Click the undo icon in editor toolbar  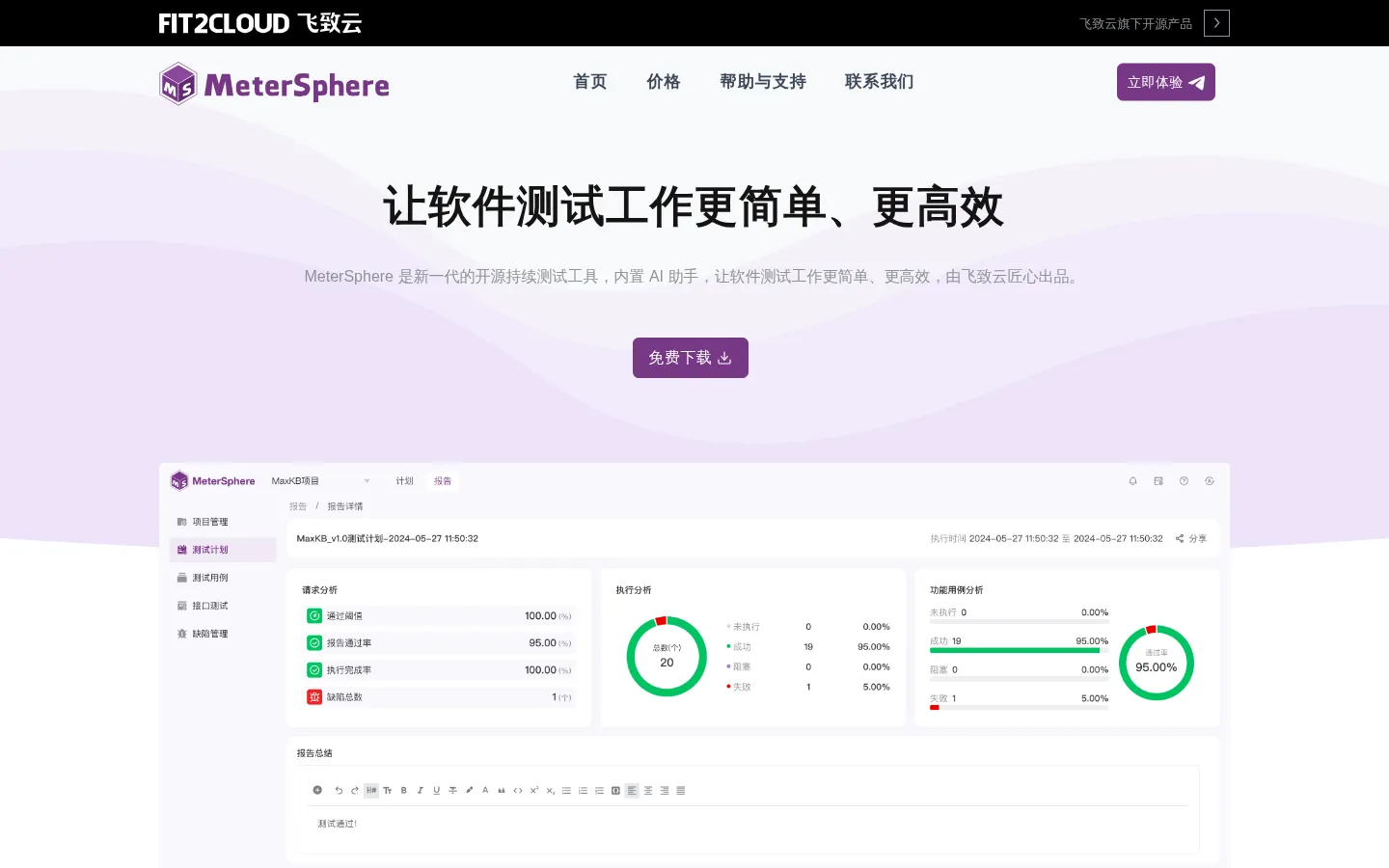[x=339, y=791]
